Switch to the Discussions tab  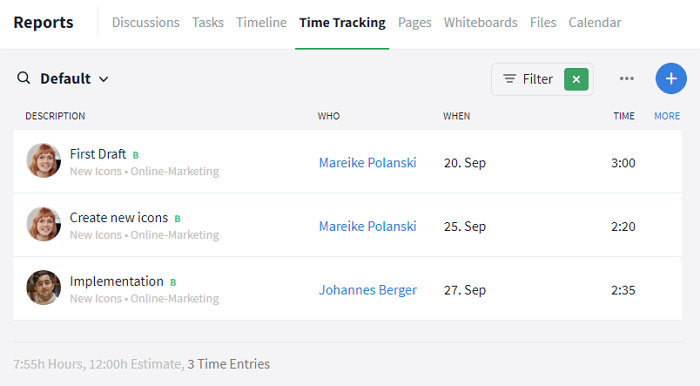pyautogui.click(x=146, y=22)
